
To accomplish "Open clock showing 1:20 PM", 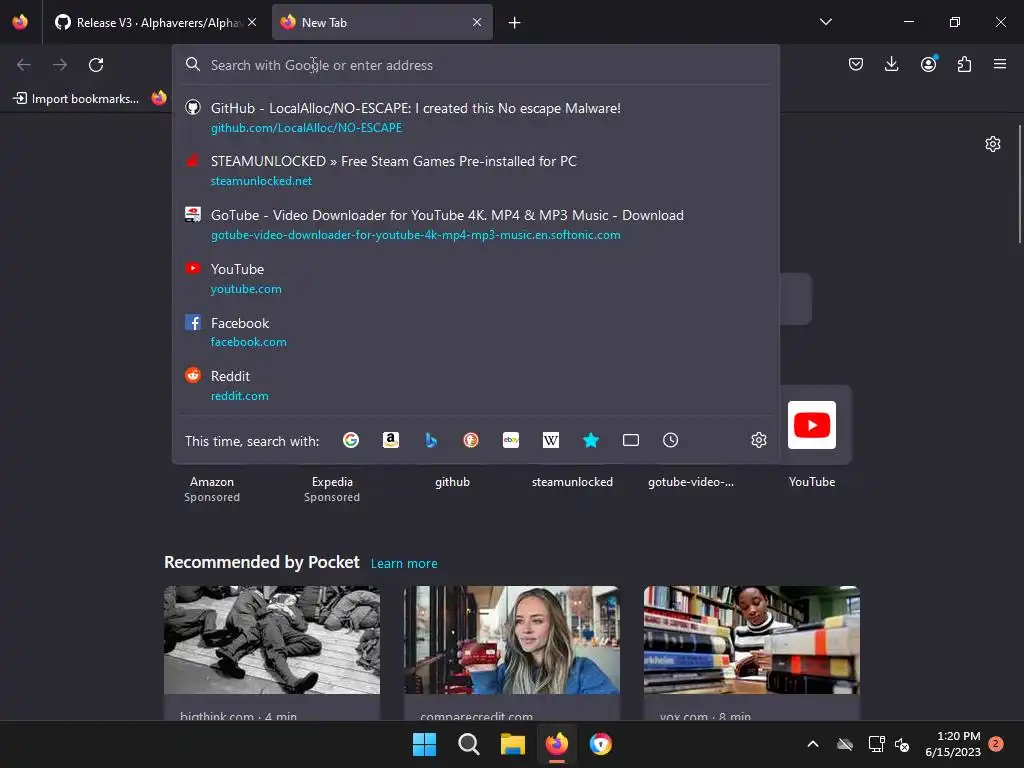I will pos(953,744).
